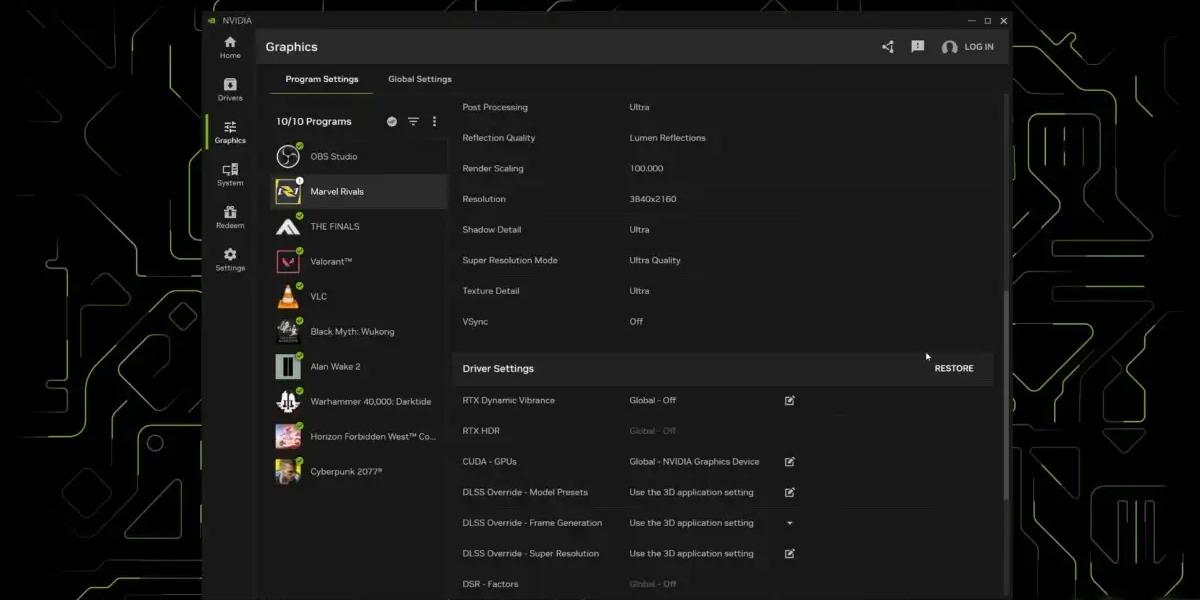Open the System section in sidebar
The width and height of the screenshot is (1200, 600).
pos(230,175)
